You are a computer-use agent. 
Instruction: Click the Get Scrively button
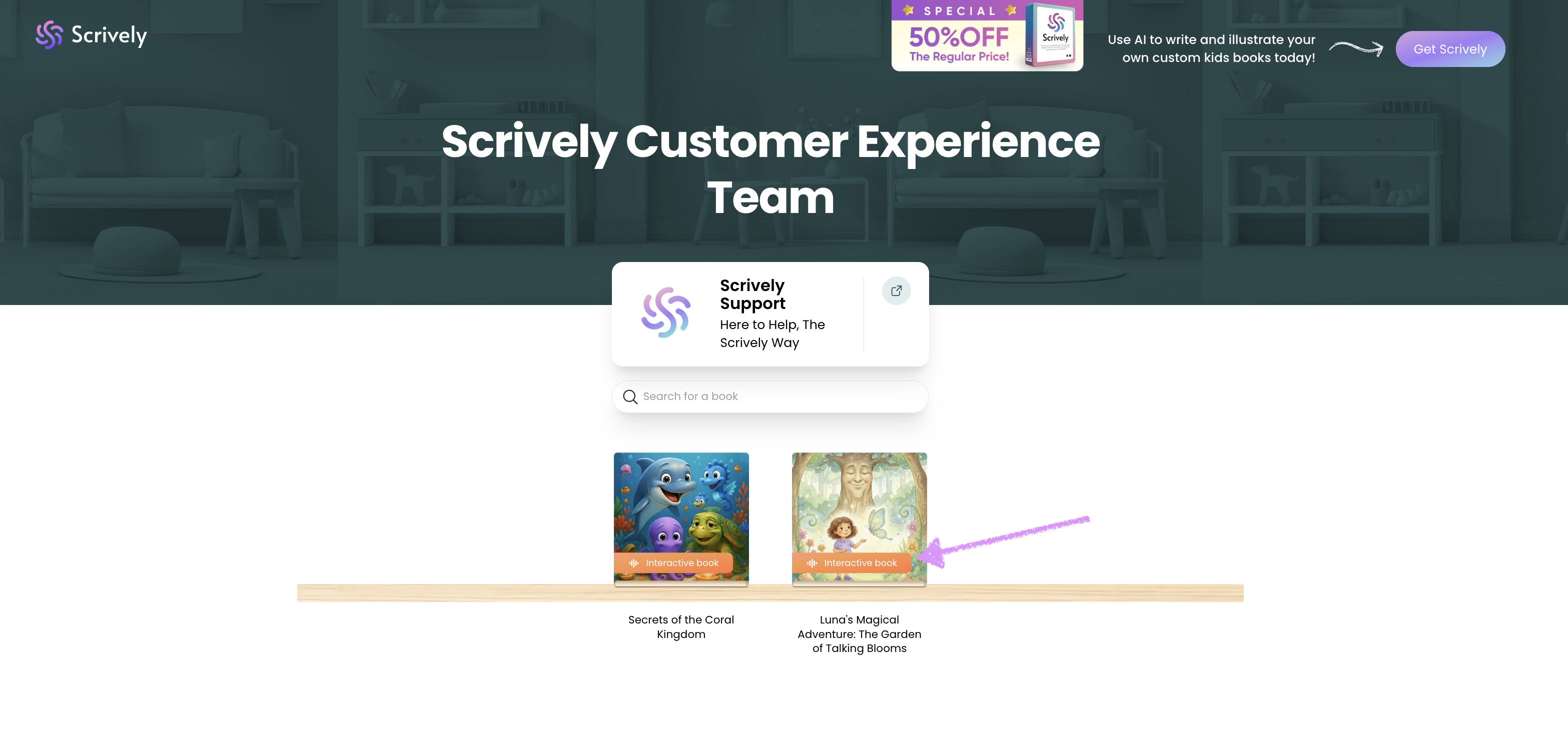[1450, 49]
